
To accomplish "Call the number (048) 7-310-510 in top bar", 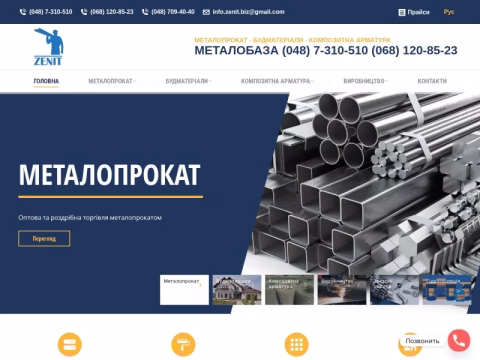I will click(51, 12).
